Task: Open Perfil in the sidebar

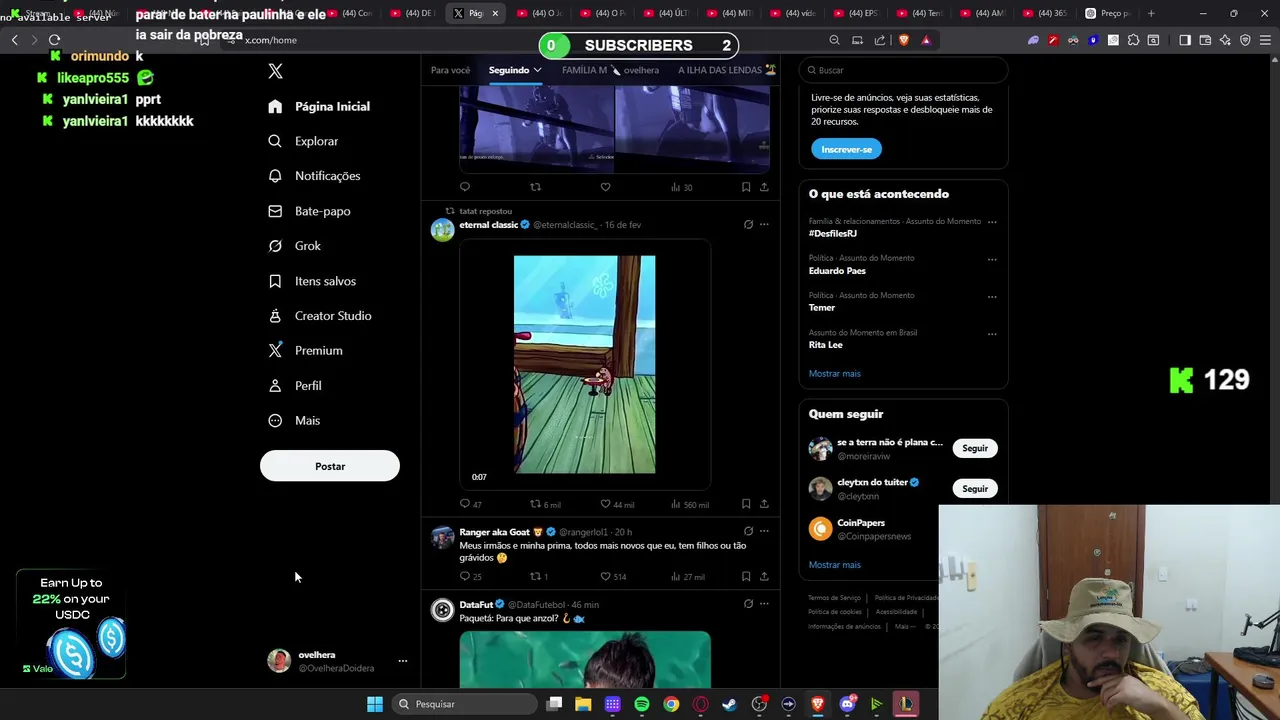Action: click(295, 386)
